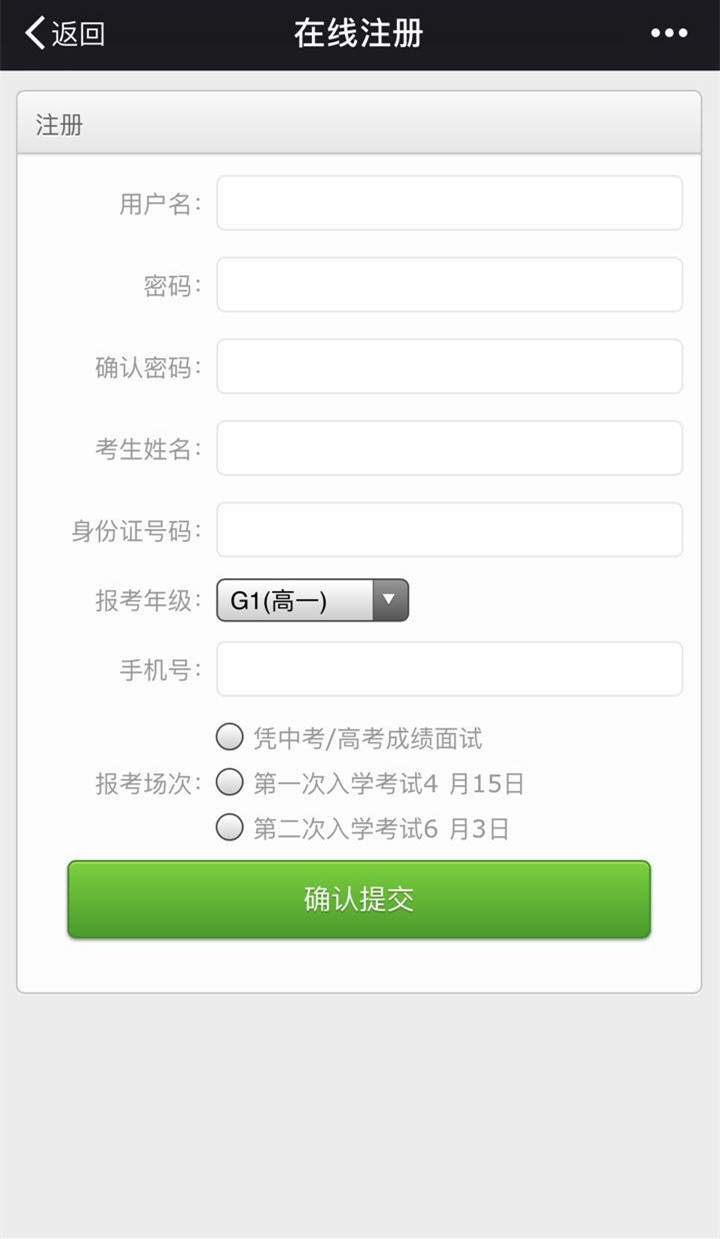Image resolution: width=720 pixels, height=1239 pixels.
Task: Tap the 手机号 phone field
Action: [x=449, y=669]
